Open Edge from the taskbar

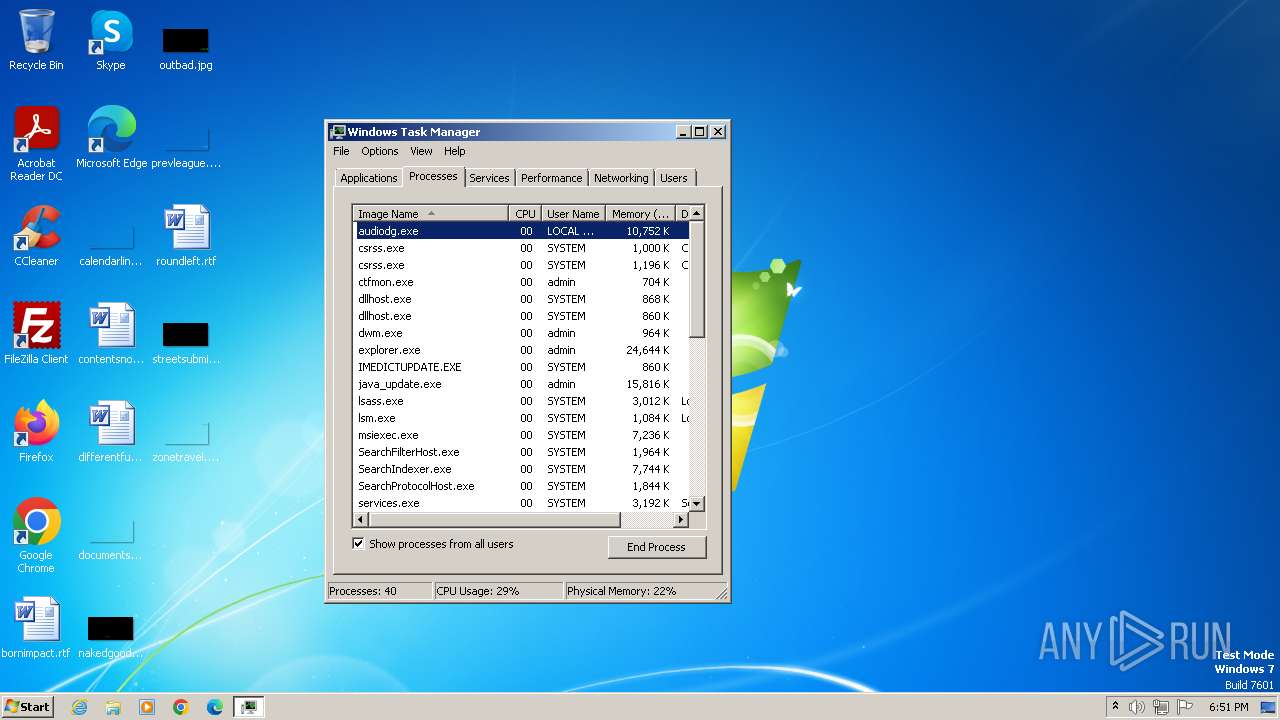point(215,707)
